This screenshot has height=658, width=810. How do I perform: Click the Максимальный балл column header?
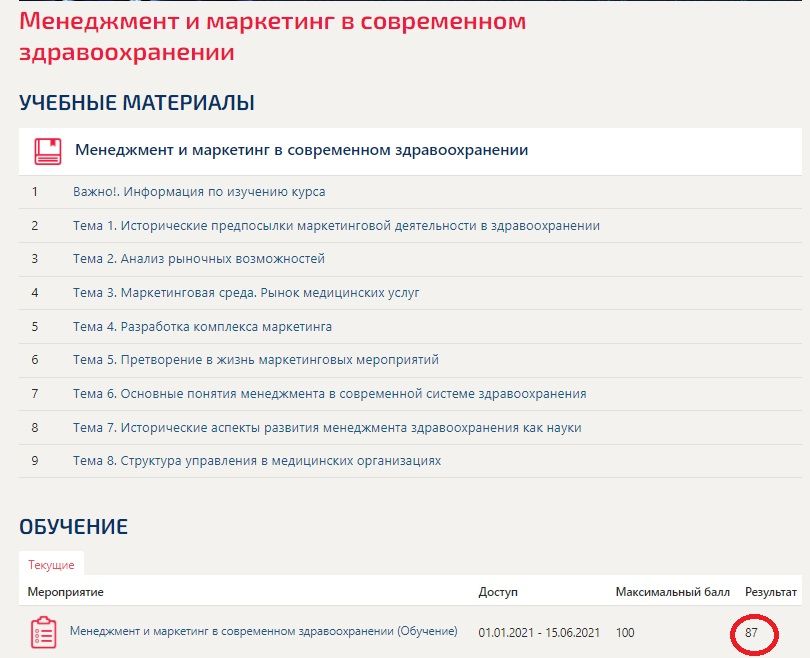point(673,592)
